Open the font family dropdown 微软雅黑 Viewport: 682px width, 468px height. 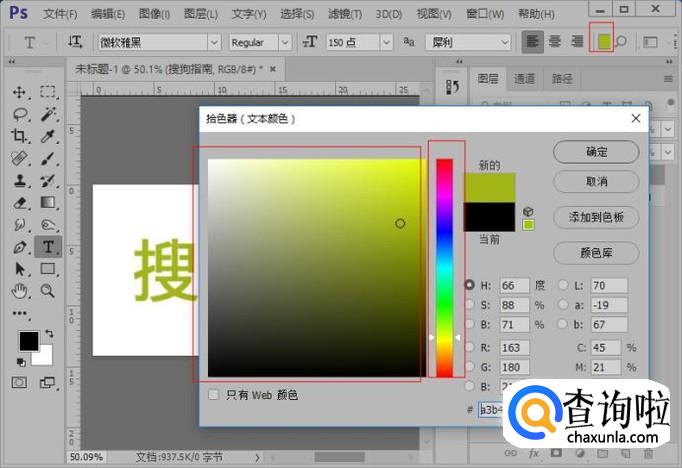click(214, 42)
